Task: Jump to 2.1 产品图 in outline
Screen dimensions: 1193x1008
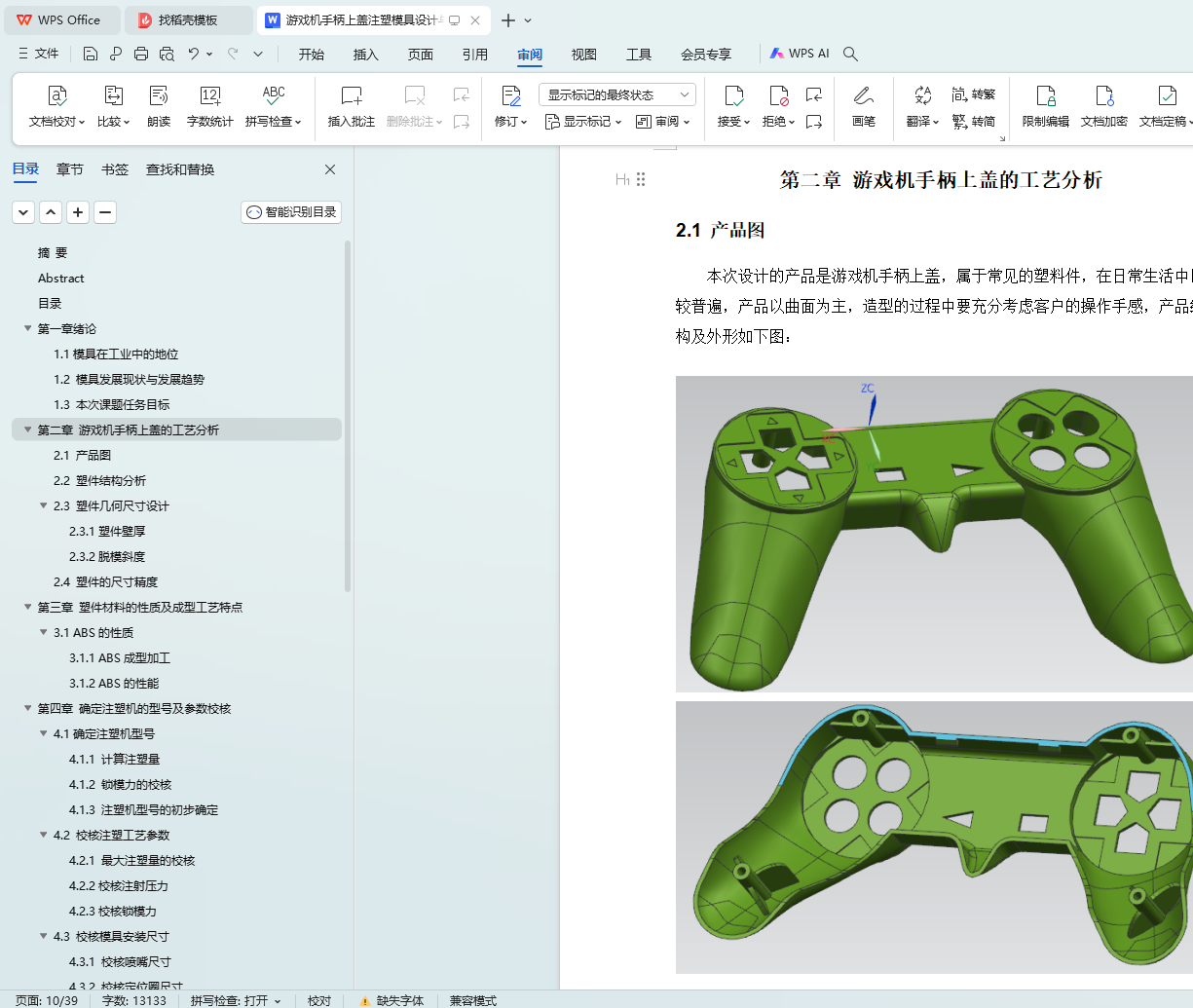Action: tap(83, 455)
